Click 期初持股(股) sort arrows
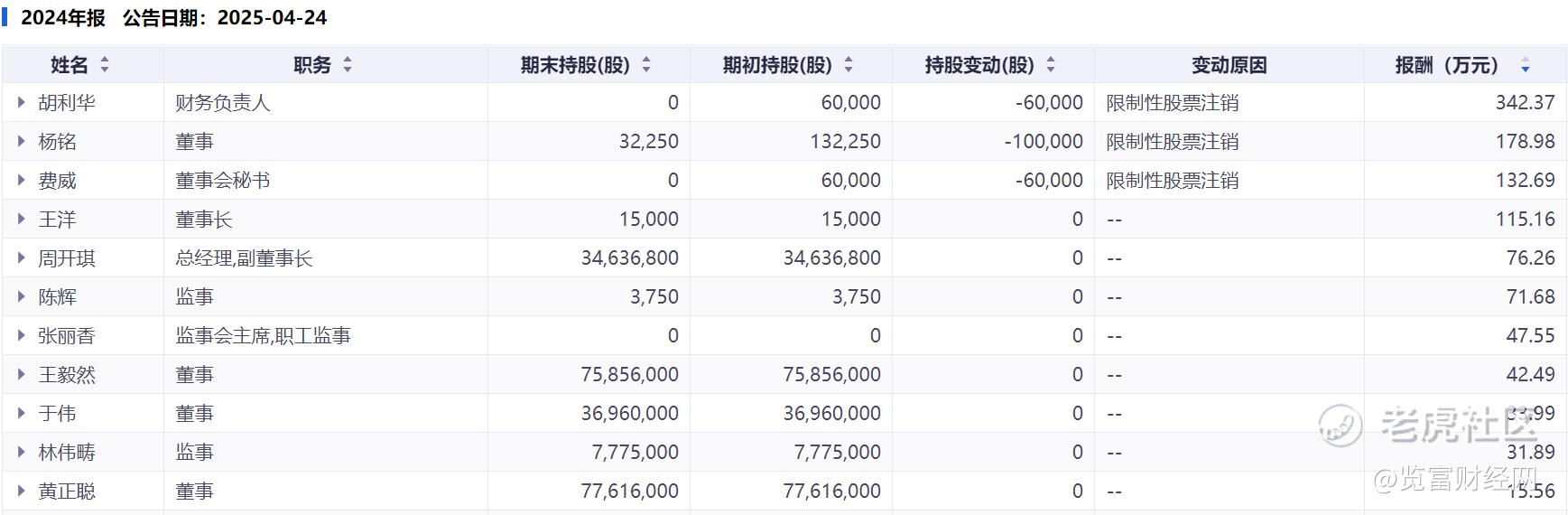The image size is (1568, 515). point(849,65)
